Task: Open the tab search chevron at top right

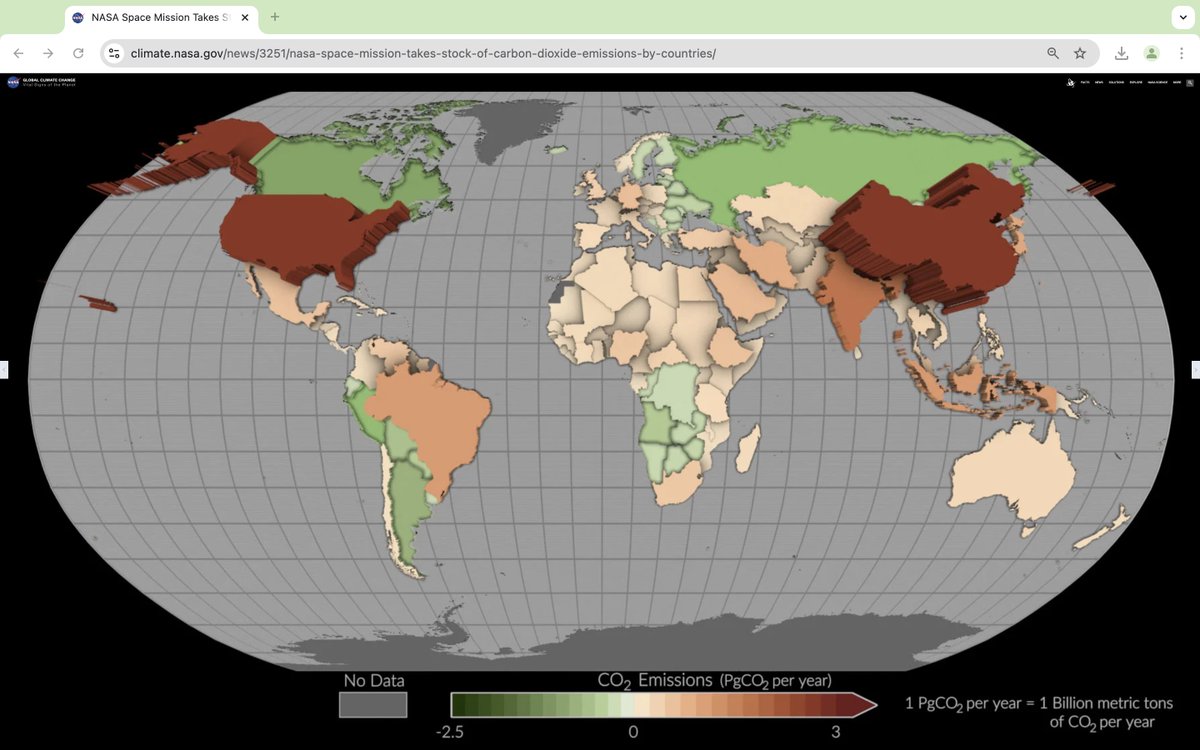Action: [1183, 16]
